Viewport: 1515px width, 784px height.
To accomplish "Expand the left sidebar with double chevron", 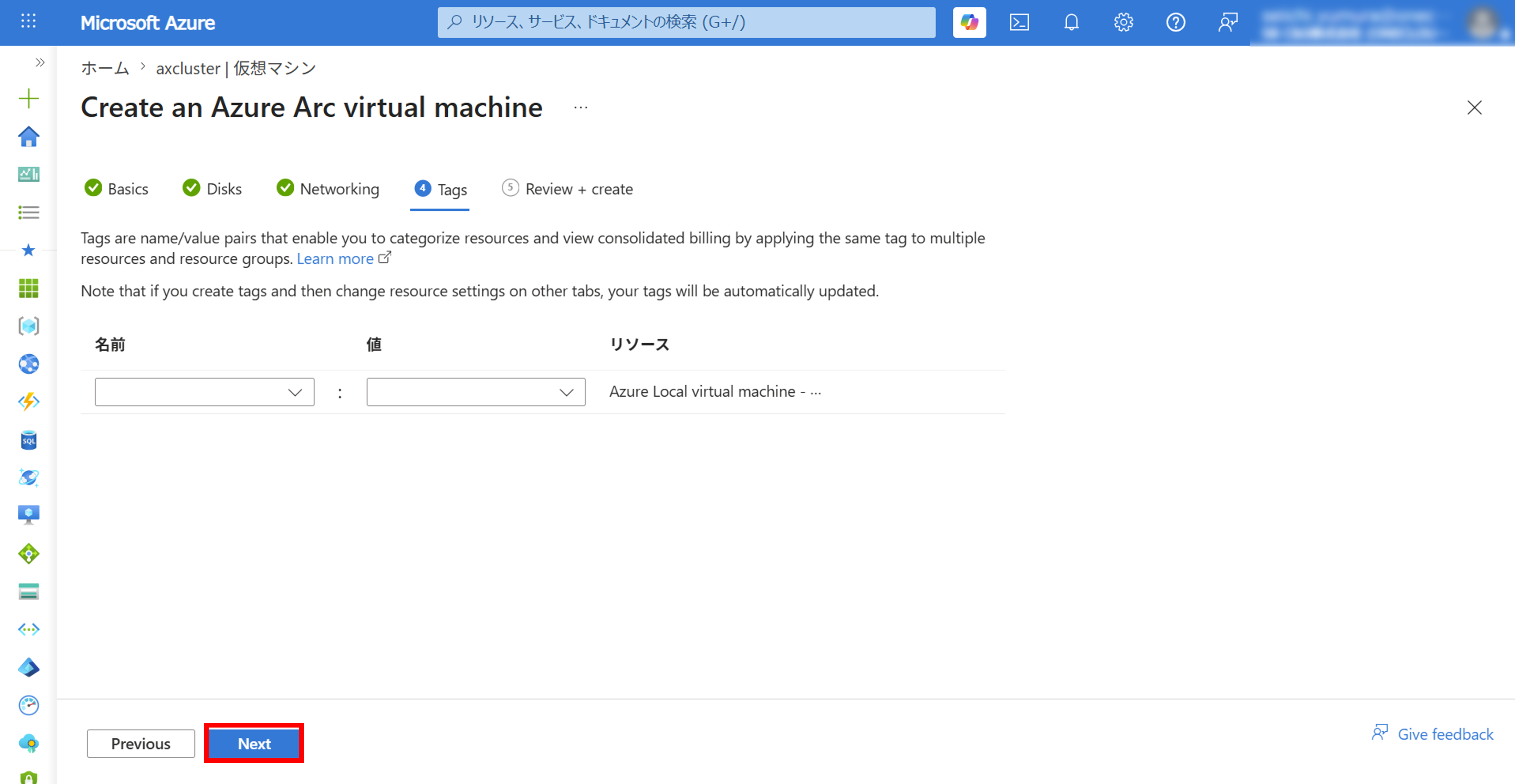I will click(40, 62).
